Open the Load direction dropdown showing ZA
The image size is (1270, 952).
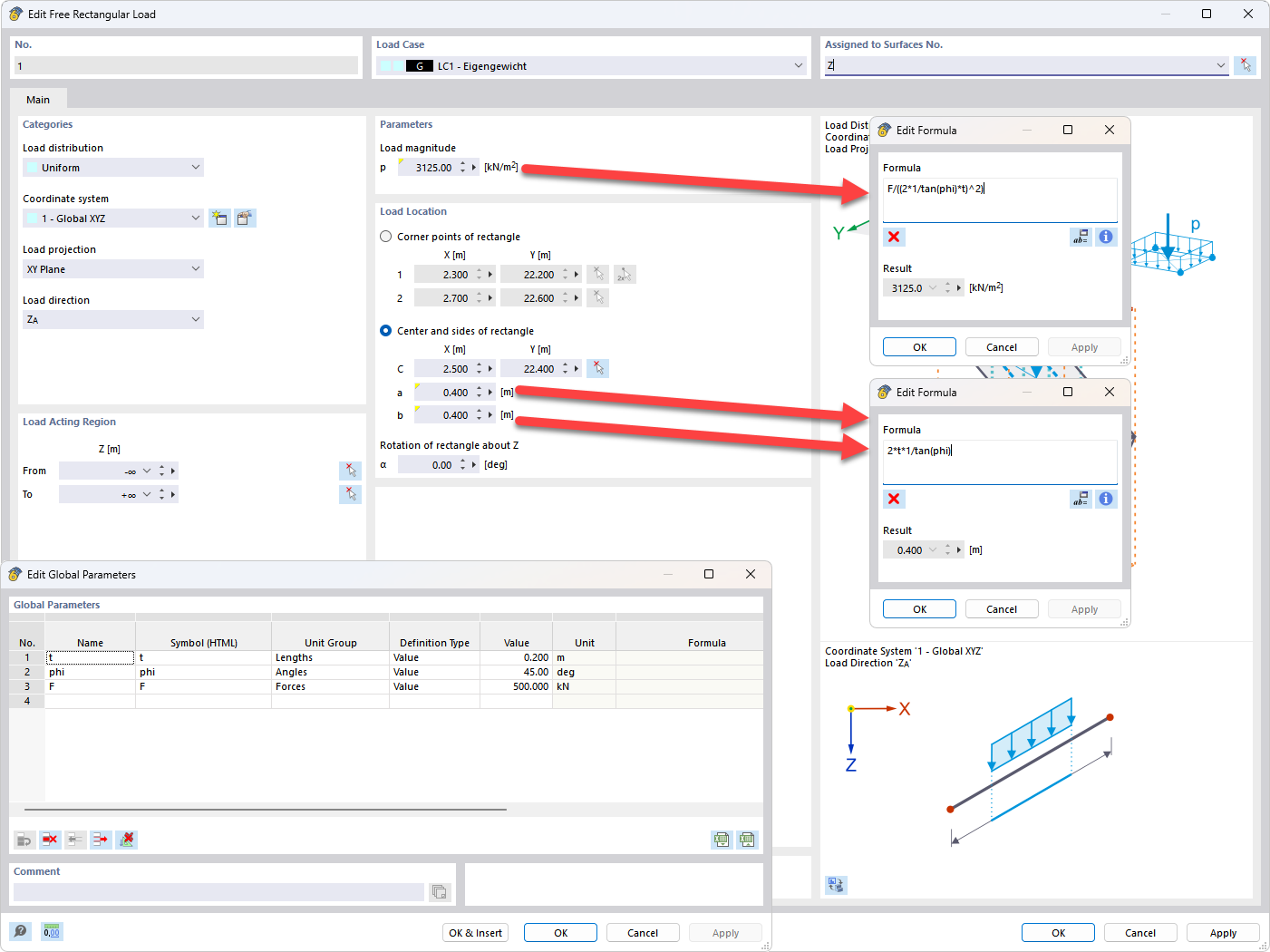click(113, 320)
